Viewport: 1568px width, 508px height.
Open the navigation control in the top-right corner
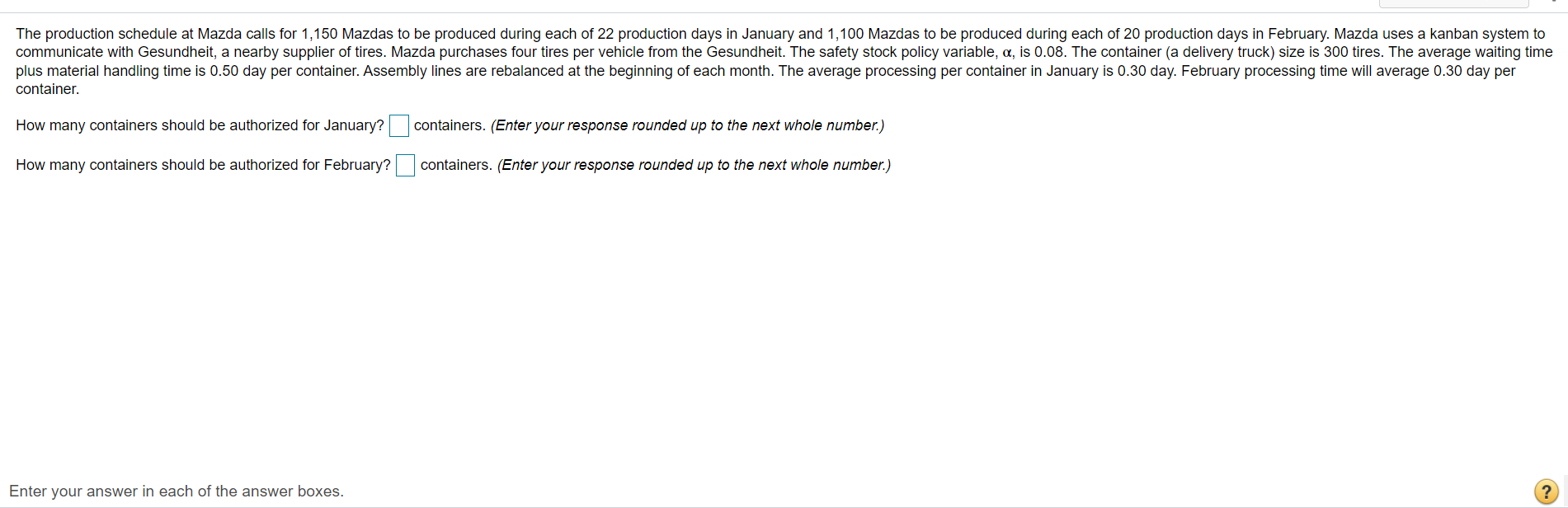point(1453,4)
